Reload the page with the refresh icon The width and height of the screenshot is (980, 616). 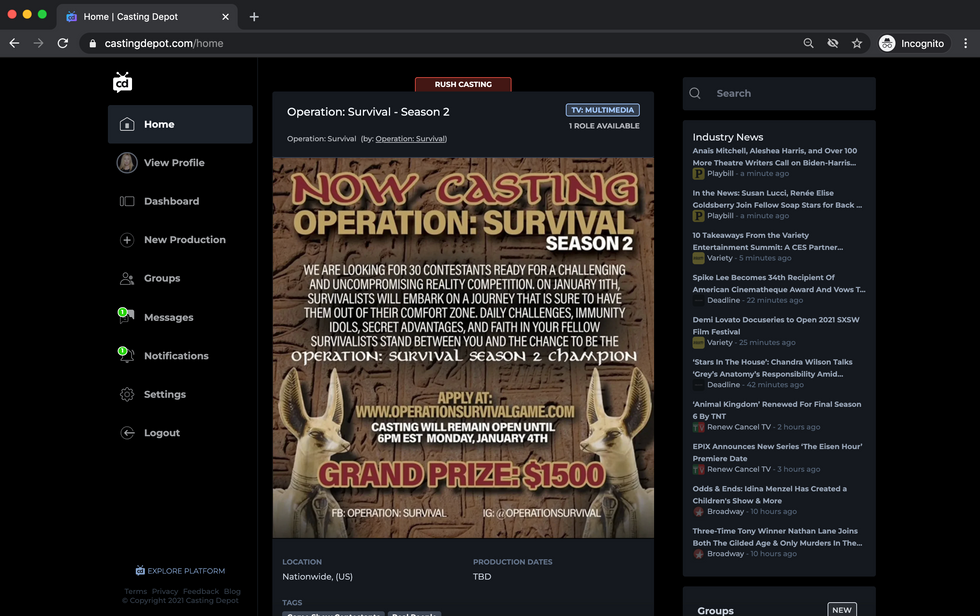coord(62,43)
